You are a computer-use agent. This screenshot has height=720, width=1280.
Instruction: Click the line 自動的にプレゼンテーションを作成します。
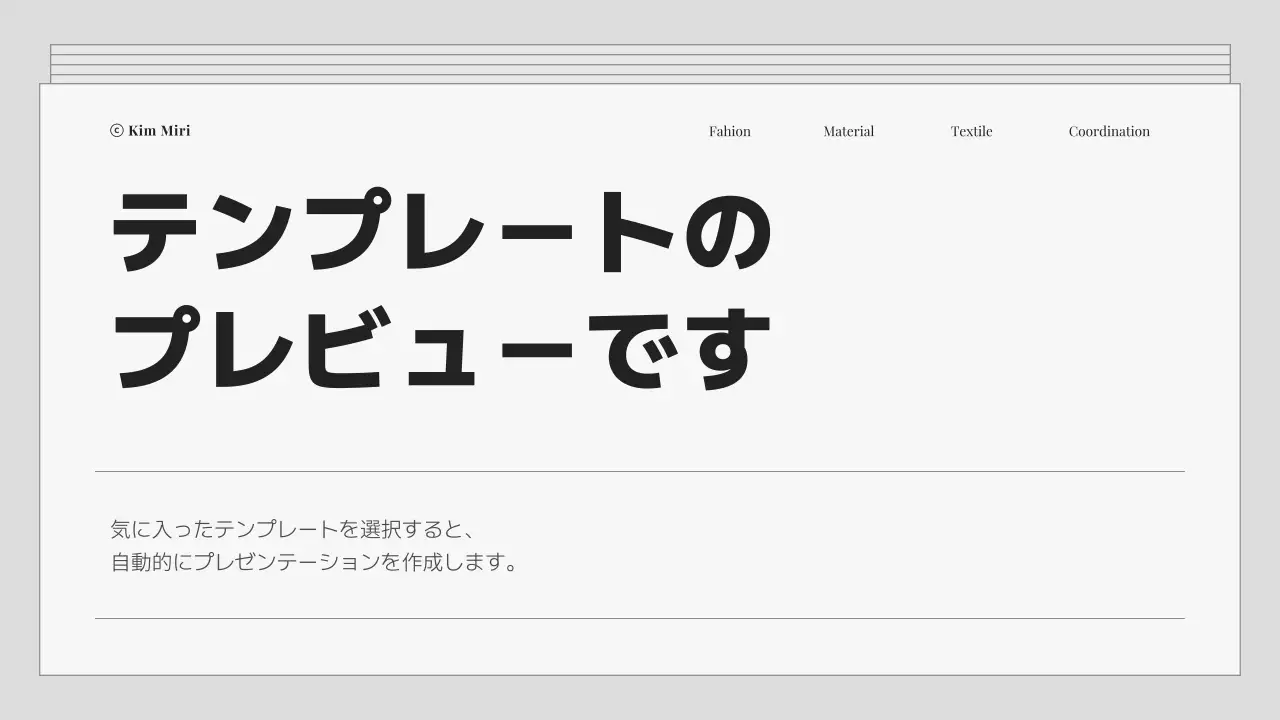[x=316, y=561]
